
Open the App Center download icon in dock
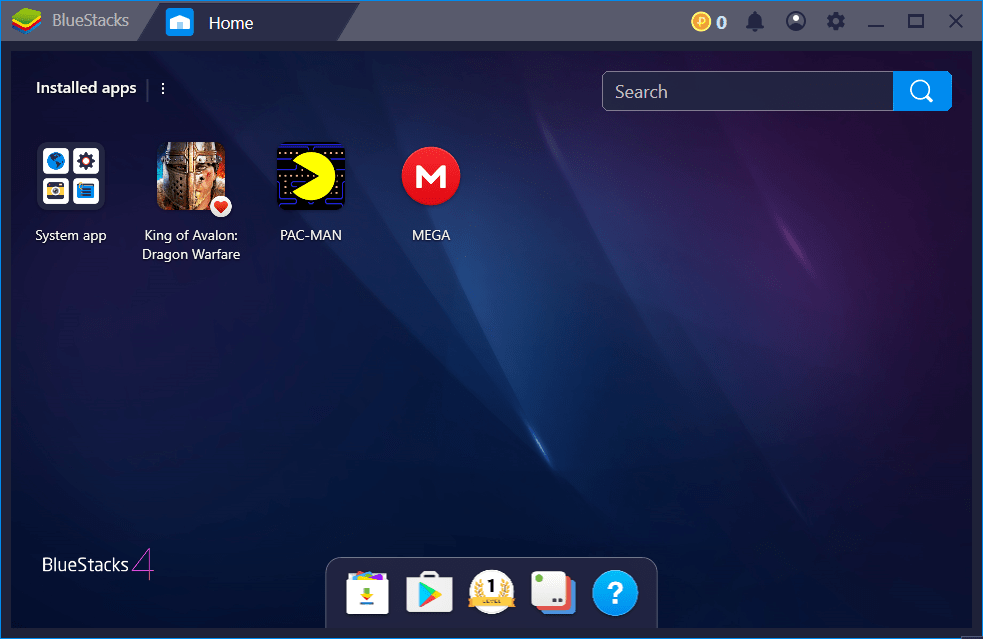367,592
